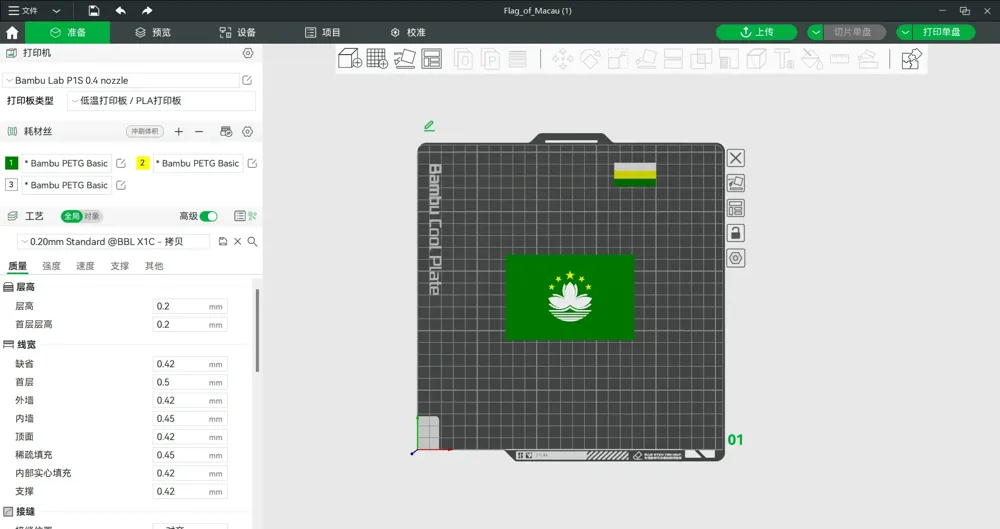Edit filament 3 preset
Image resolution: width=1000 pixels, height=529 pixels.
click(121, 185)
